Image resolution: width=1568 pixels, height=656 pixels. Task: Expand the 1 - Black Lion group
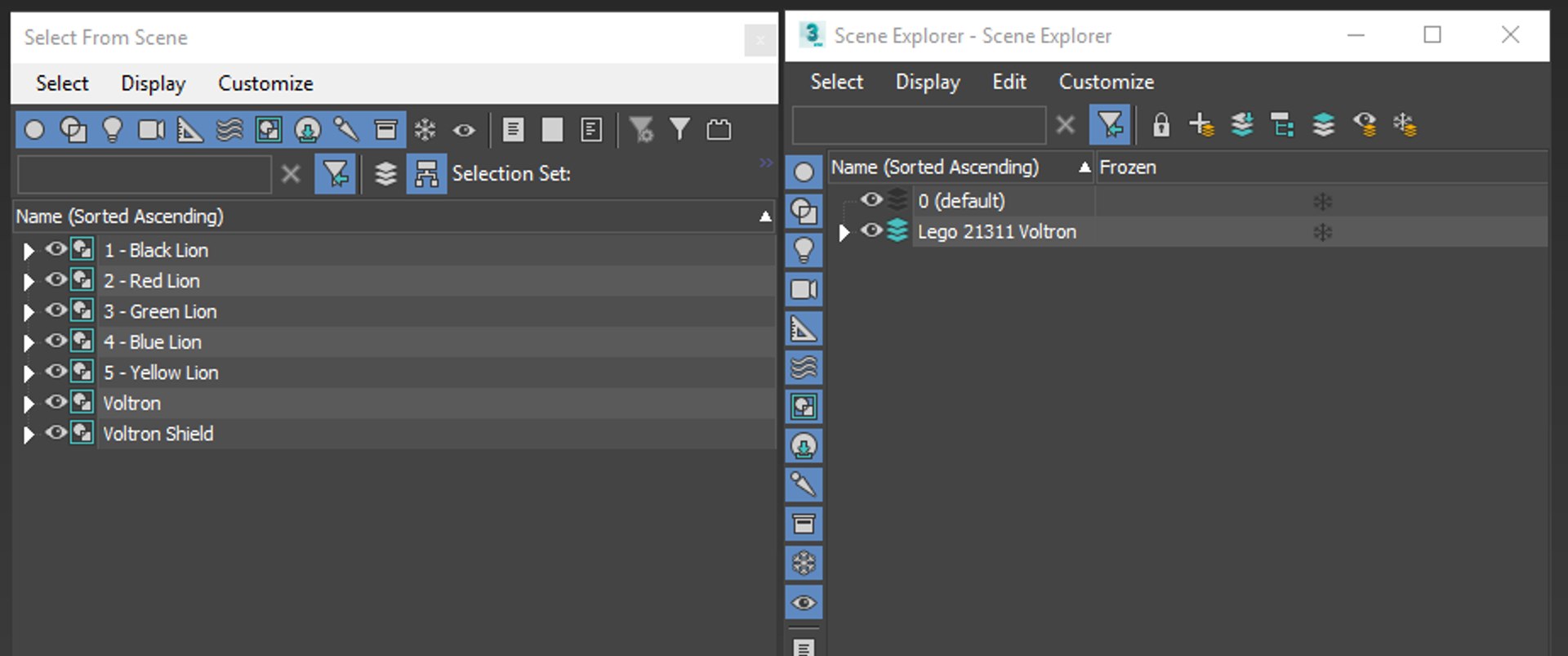tap(29, 251)
